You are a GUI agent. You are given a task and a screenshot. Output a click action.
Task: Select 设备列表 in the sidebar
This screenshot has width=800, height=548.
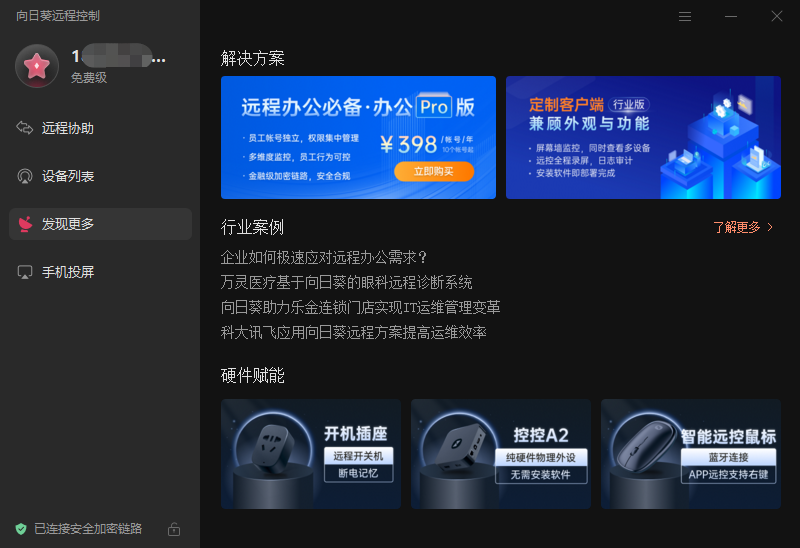tap(68, 176)
